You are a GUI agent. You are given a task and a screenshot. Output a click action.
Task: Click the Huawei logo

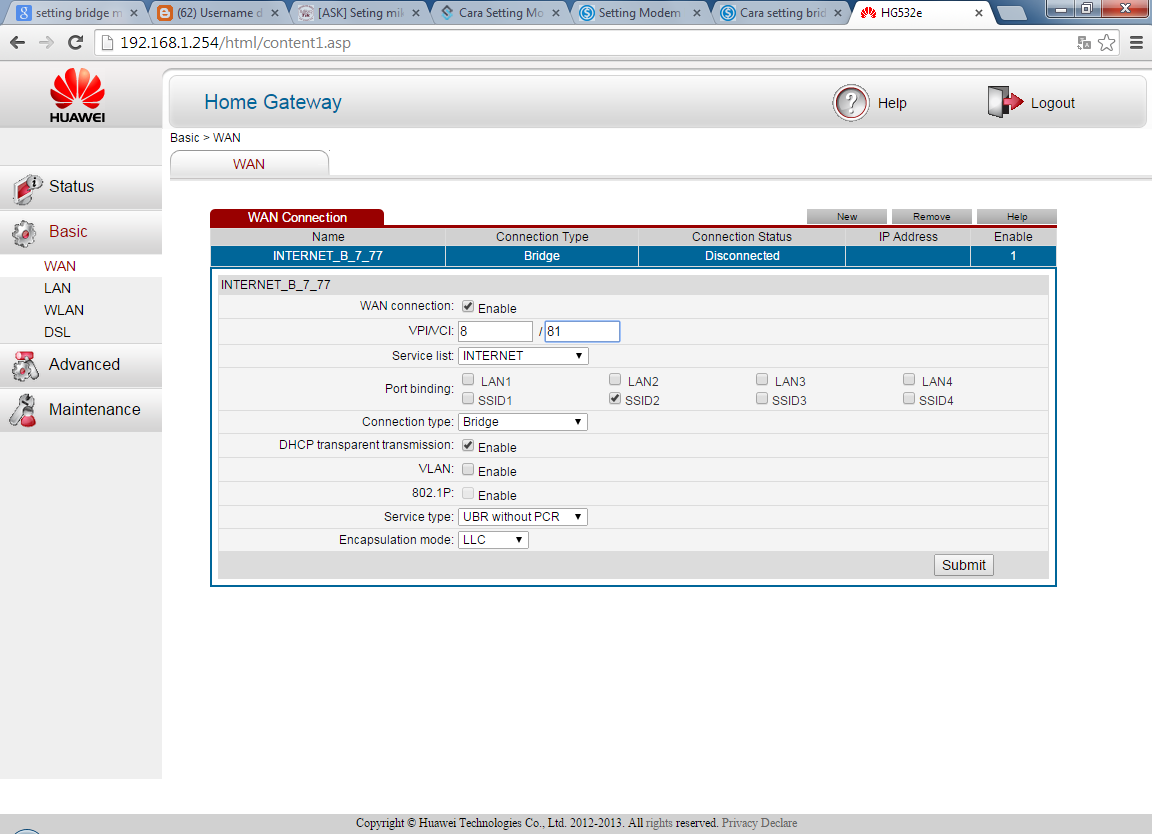coord(80,92)
